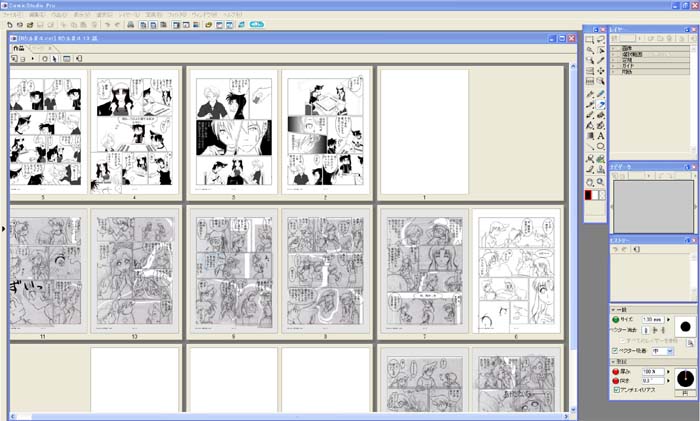This screenshot has width=700, height=421.
Task: Open 厚み value arrow flyout
Action: click(x=668, y=371)
